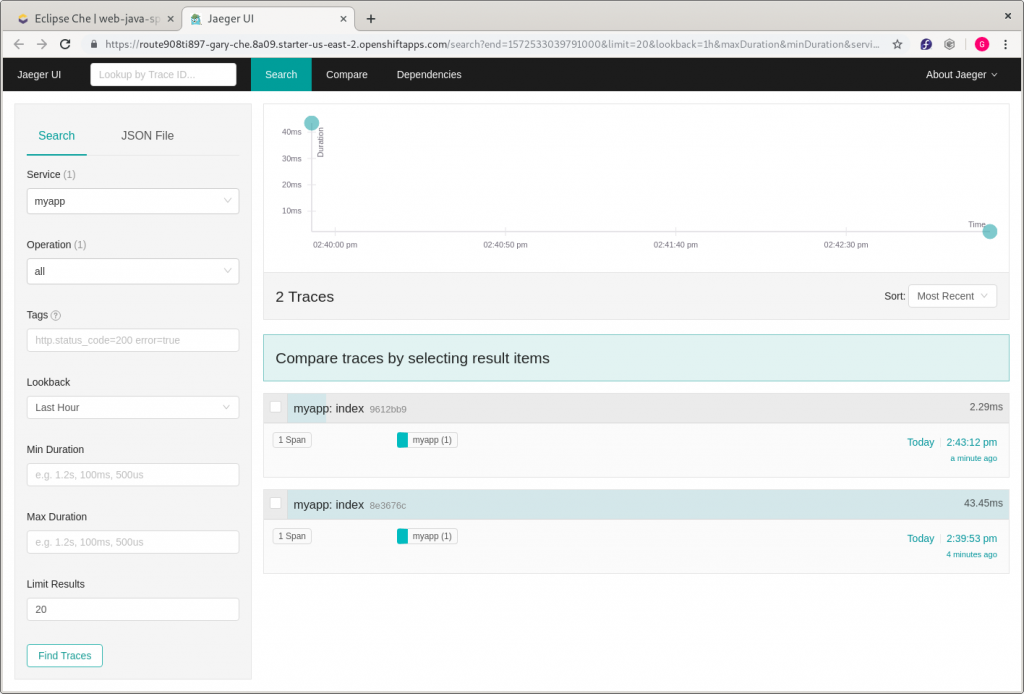The height and width of the screenshot is (694, 1024).
Task: Change Sort order from Most Recent
Action: point(951,296)
